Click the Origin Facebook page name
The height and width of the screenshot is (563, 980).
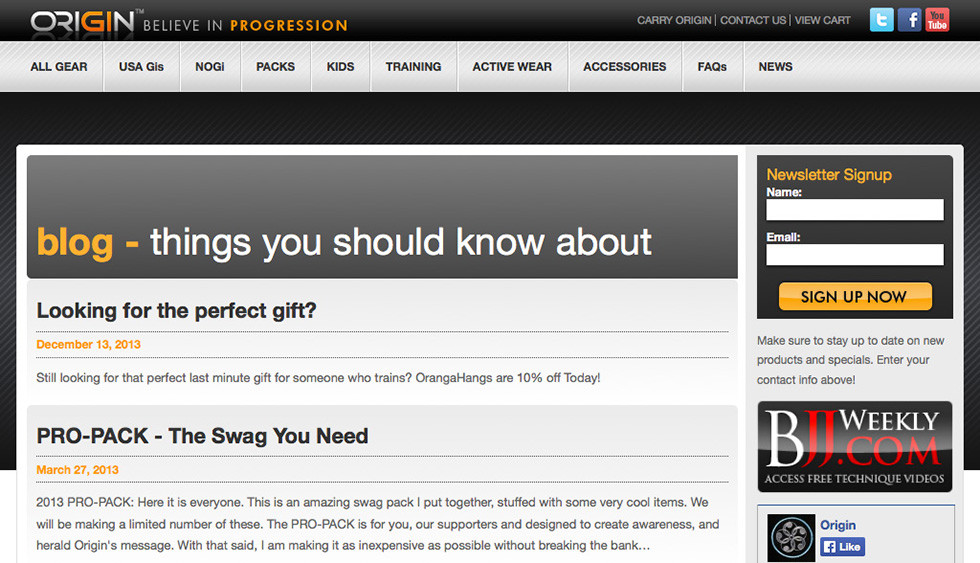[838, 525]
